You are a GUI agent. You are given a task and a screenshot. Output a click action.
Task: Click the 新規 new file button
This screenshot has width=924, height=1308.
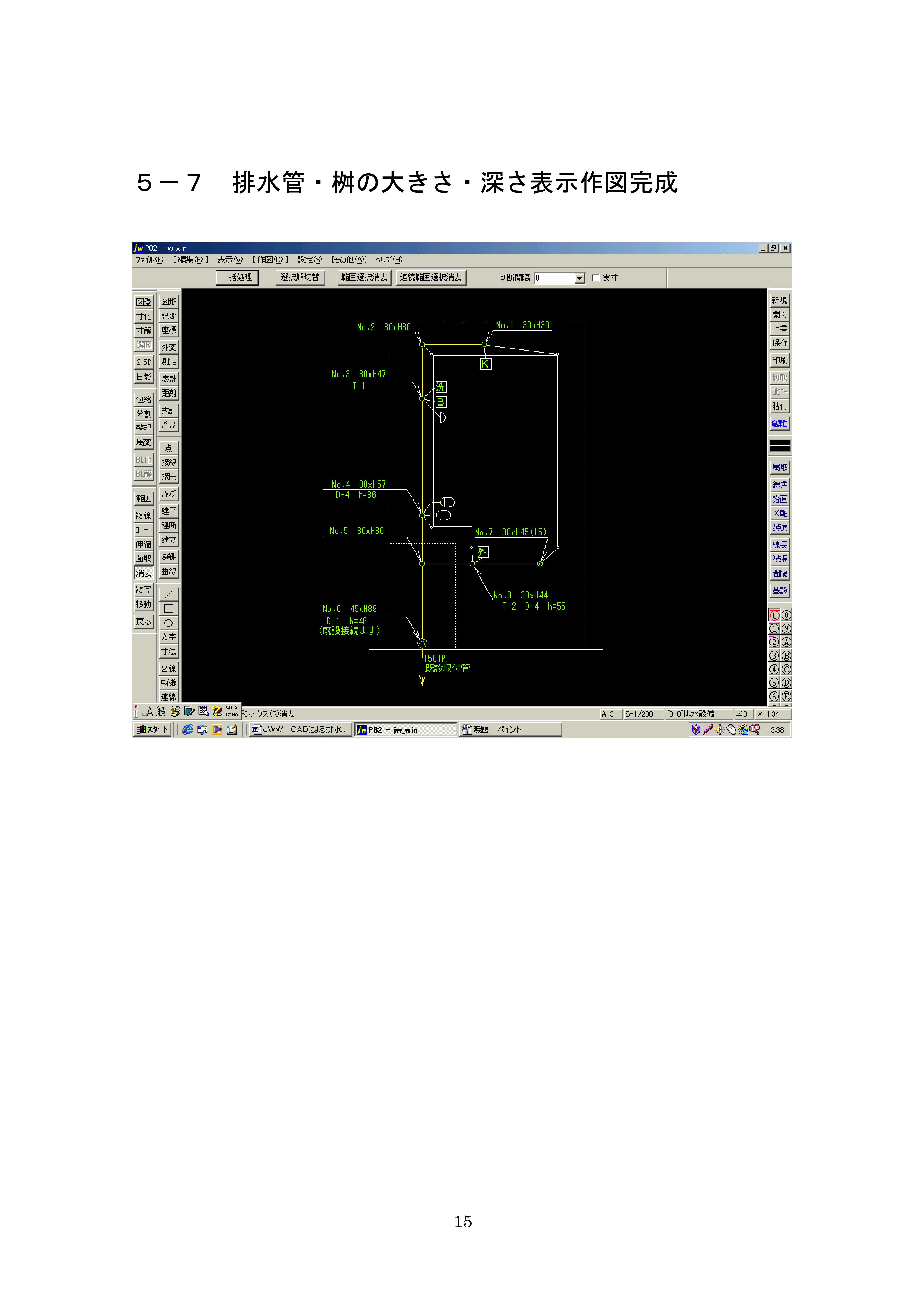[x=779, y=300]
